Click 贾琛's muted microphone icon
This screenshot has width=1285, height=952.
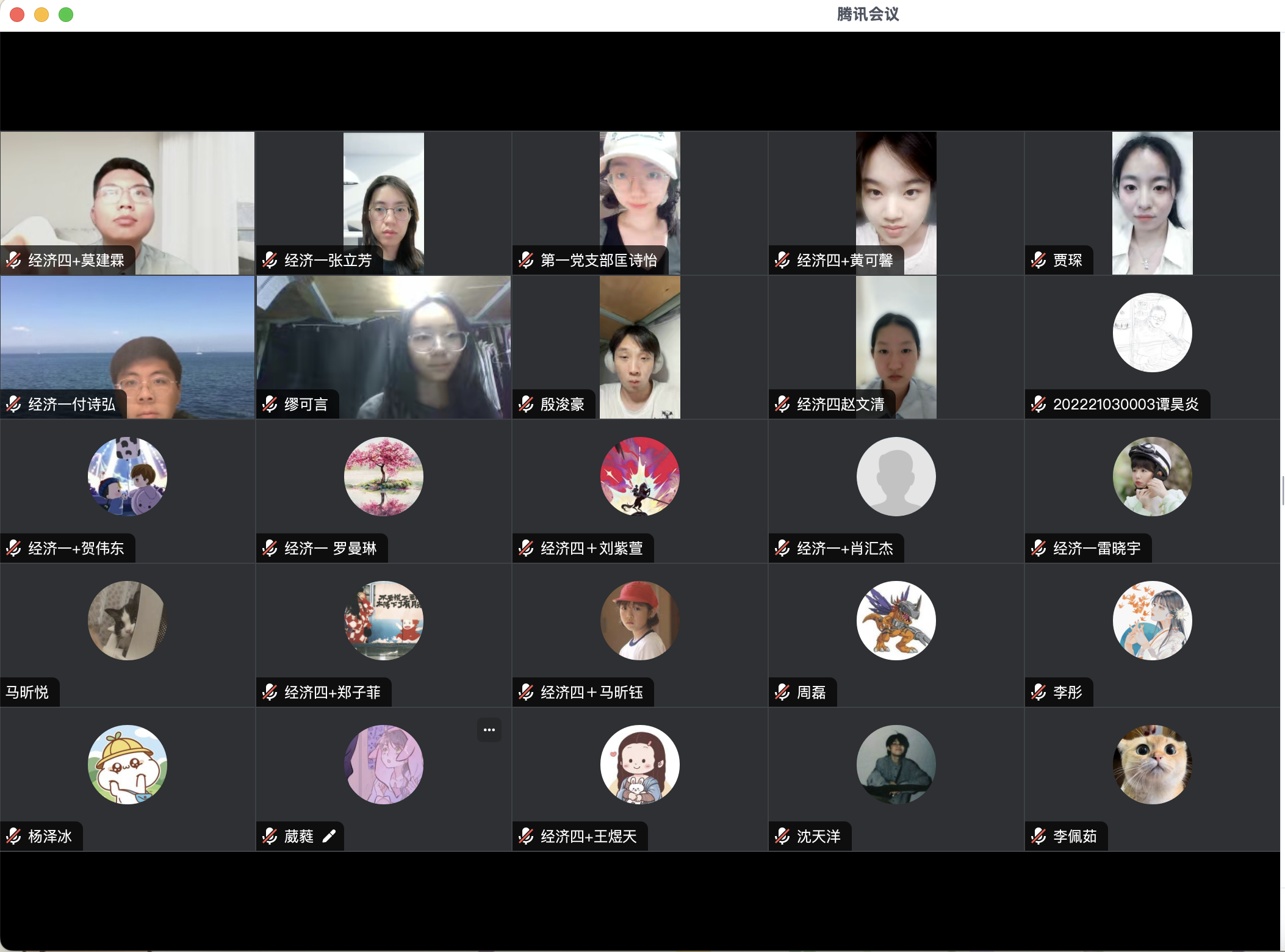click(1038, 260)
